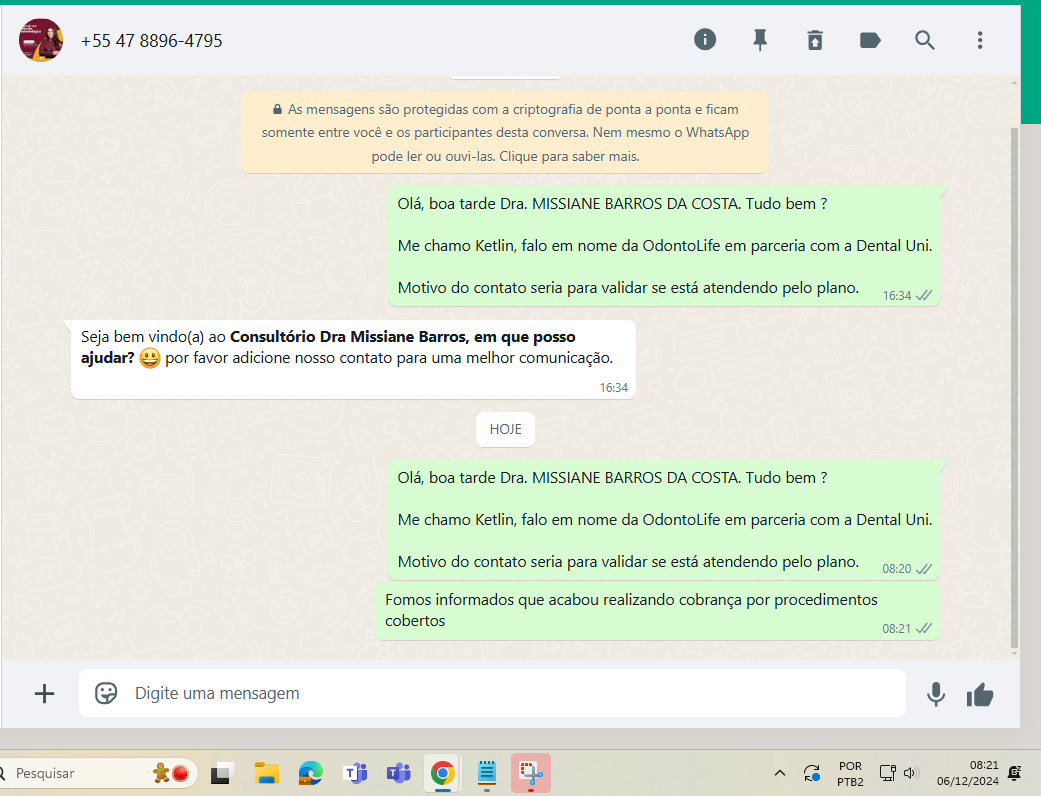
Task: Click the sync status tray icon
Action: (x=812, y=773)
